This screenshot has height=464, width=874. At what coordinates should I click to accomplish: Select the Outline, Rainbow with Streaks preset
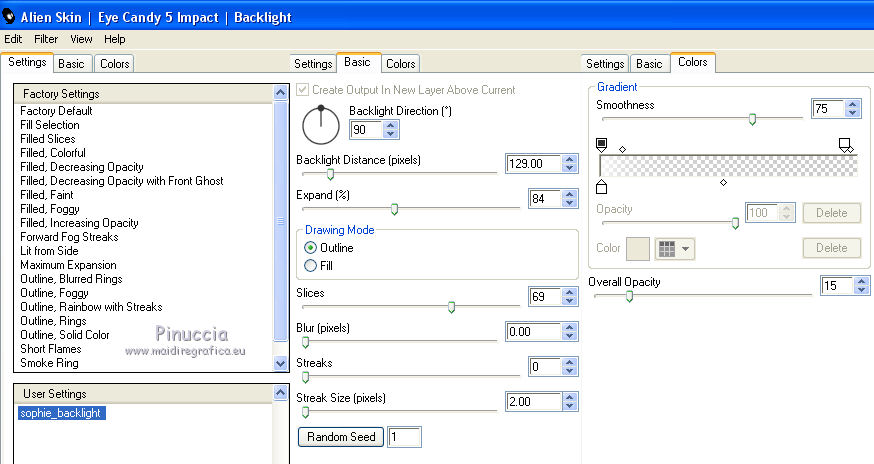[x=91, y=307]
